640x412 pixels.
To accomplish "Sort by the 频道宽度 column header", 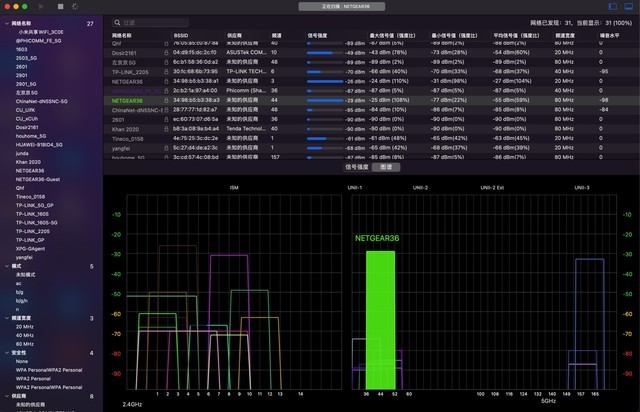I will (565, 36).
